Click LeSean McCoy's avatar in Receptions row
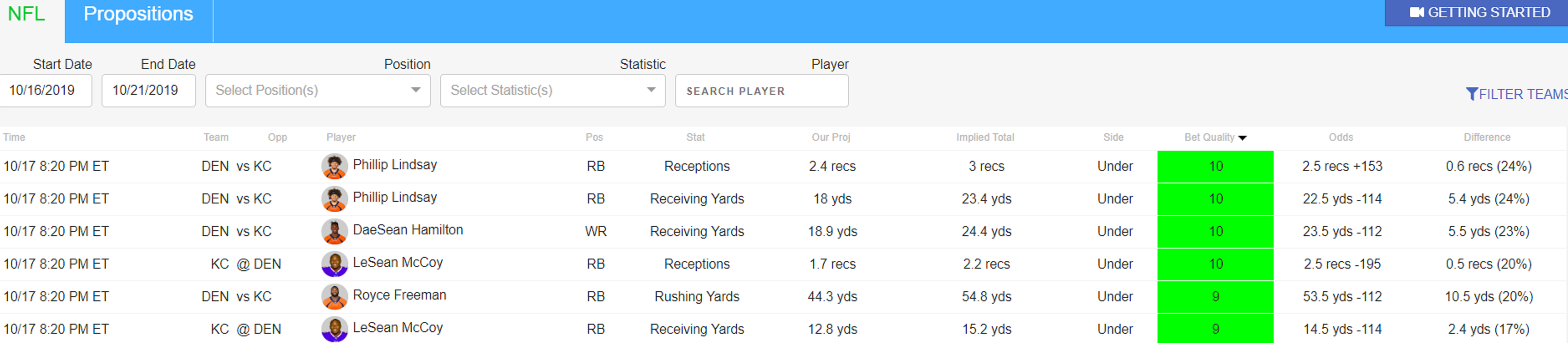Screen dimensions: 1568x343 coord(334,264)
